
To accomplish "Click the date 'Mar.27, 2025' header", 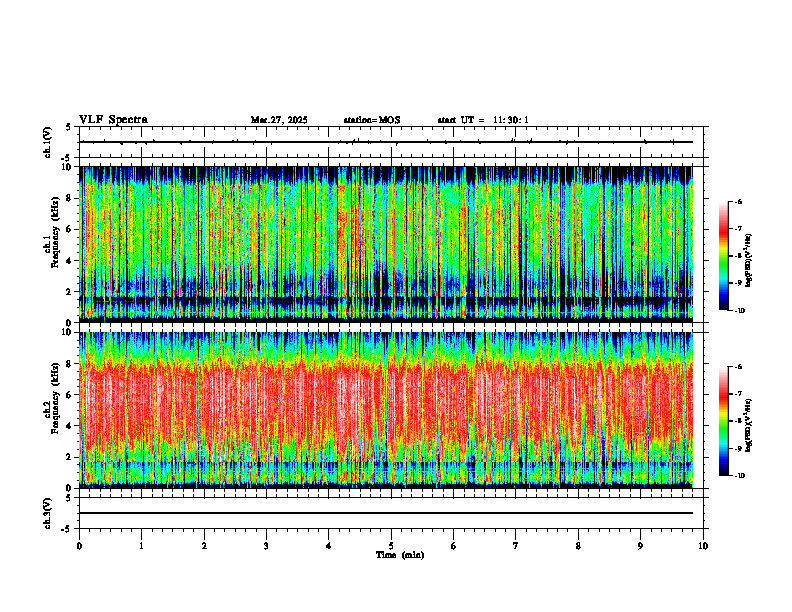I will pyautogui.click(x=279, y=120).
